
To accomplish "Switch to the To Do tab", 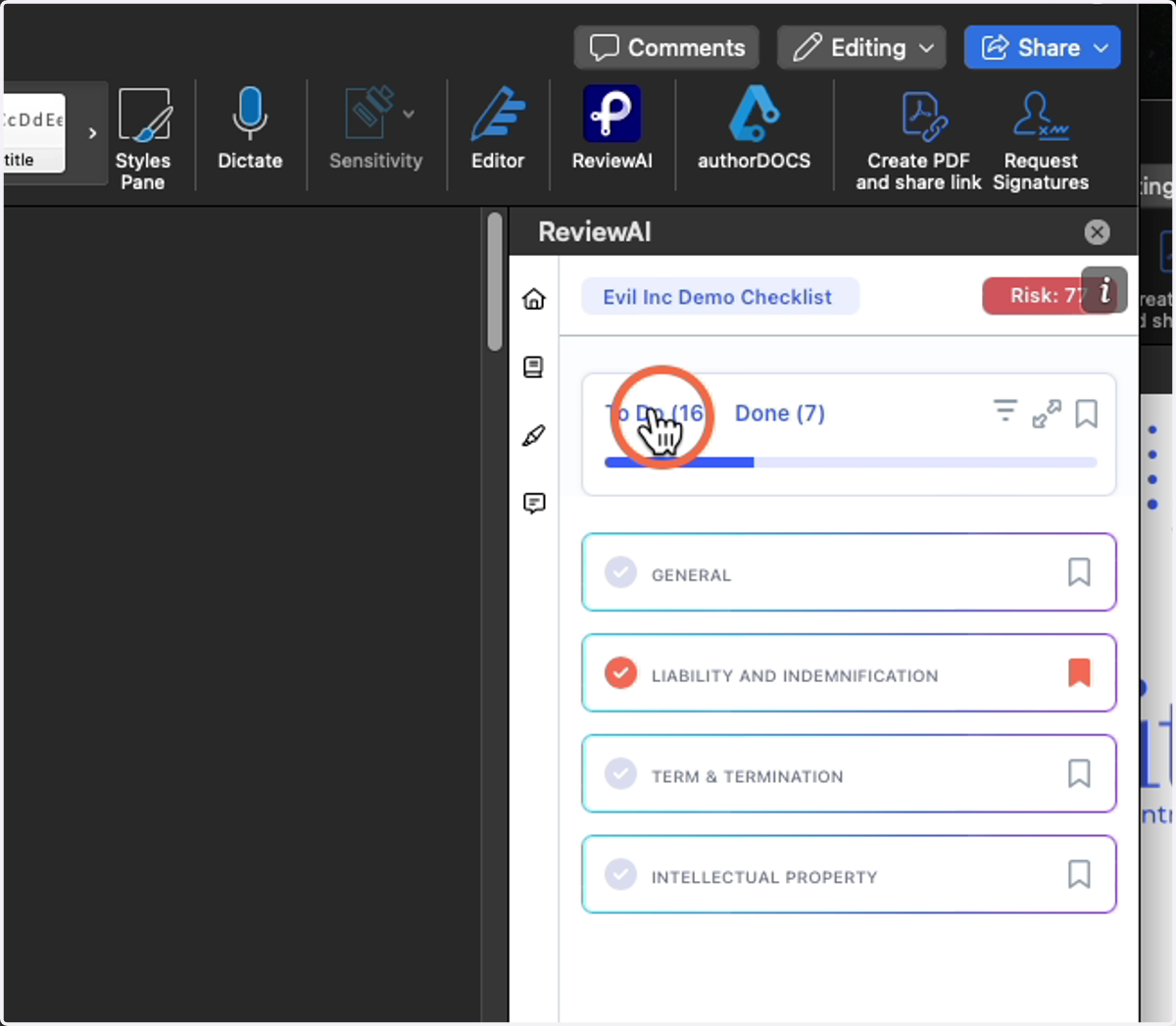I will (655, 414).
